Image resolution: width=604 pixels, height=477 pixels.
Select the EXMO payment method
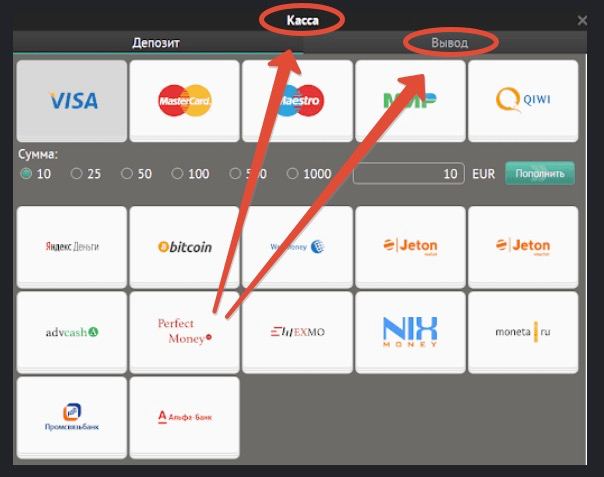[x=297, y=332]
